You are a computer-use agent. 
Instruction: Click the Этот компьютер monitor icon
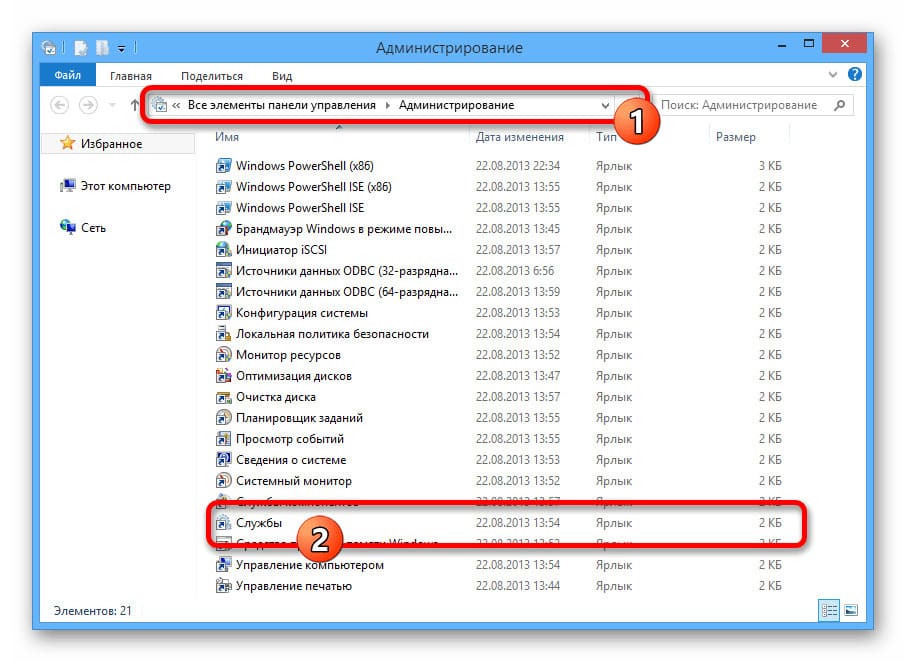point(68,185)
